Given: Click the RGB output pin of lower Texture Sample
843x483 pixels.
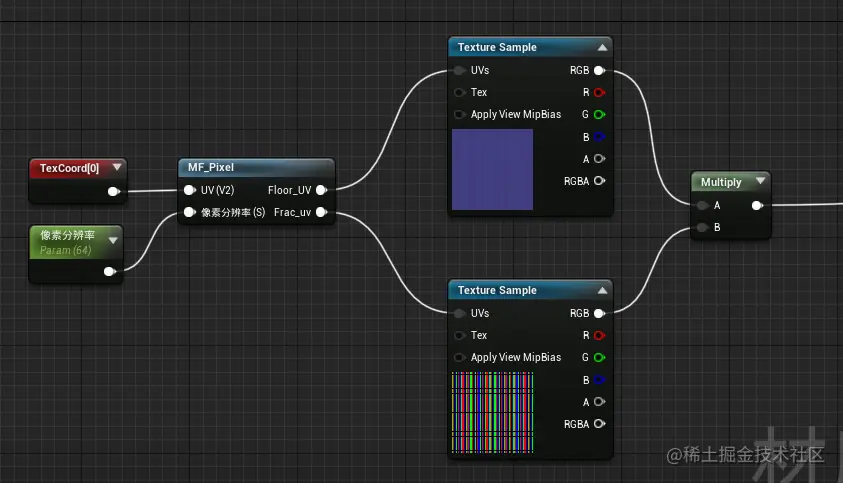Looking at the screenshot, I should click(x=599, y=313).
